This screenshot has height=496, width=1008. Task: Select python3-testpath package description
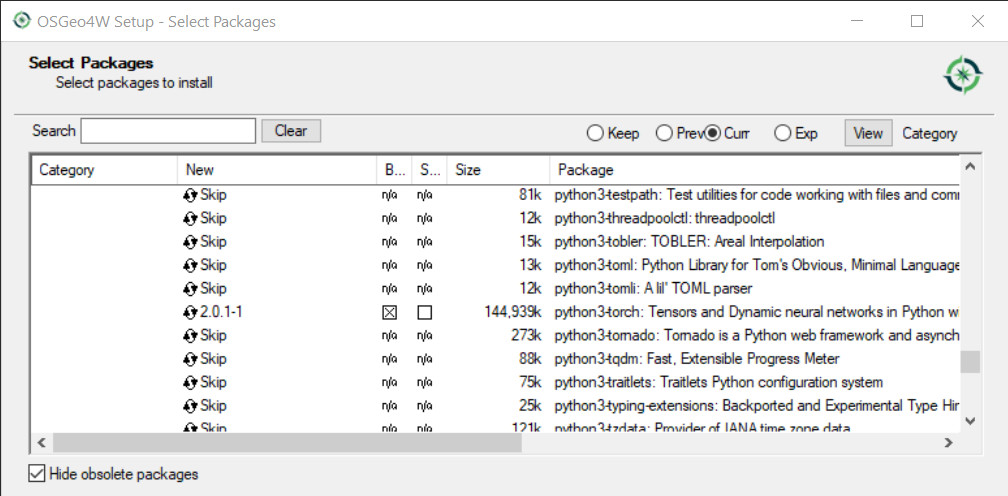pyautogui.click(x=757, y=195)
